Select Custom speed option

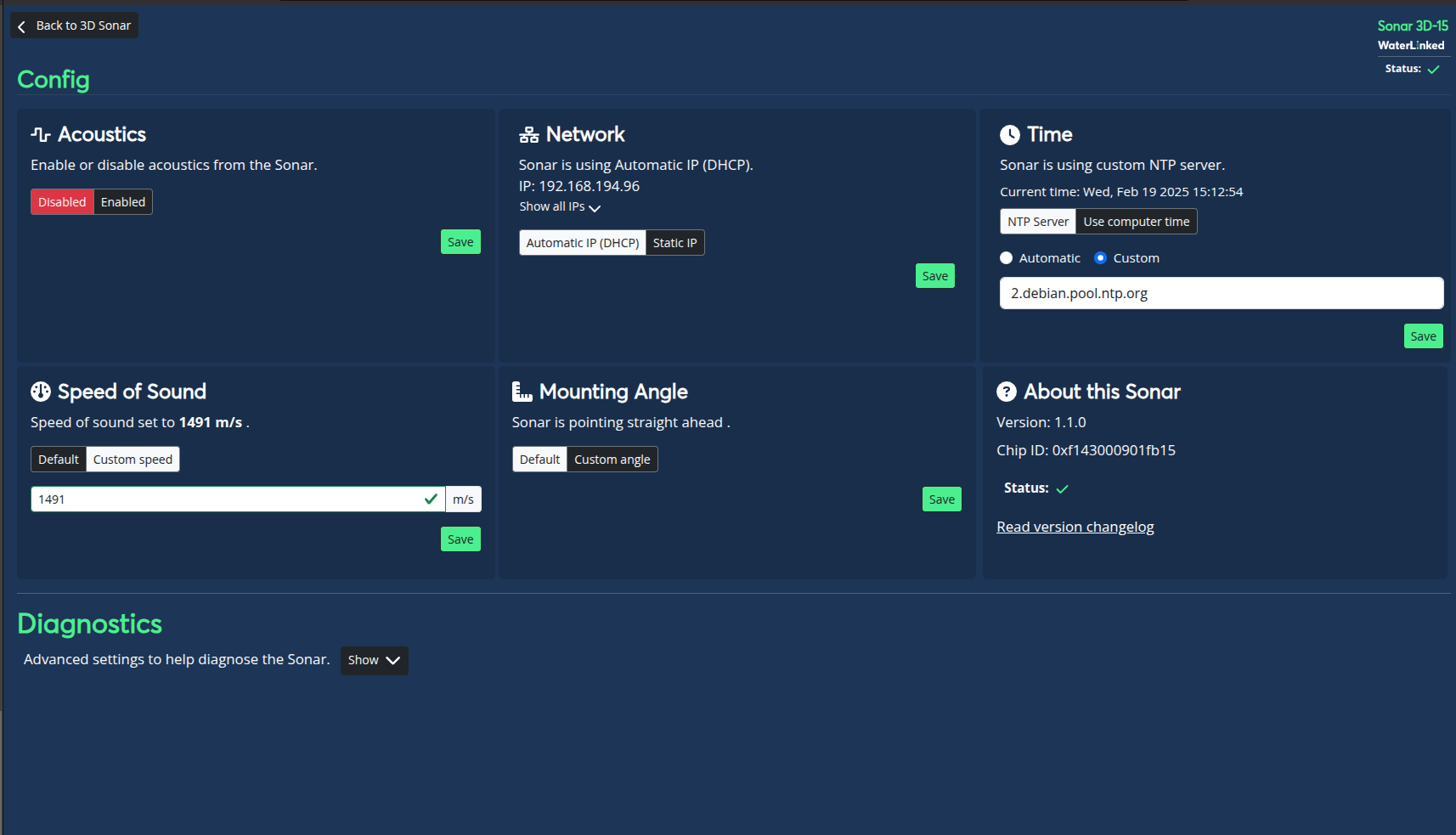(x=133, y=460)
